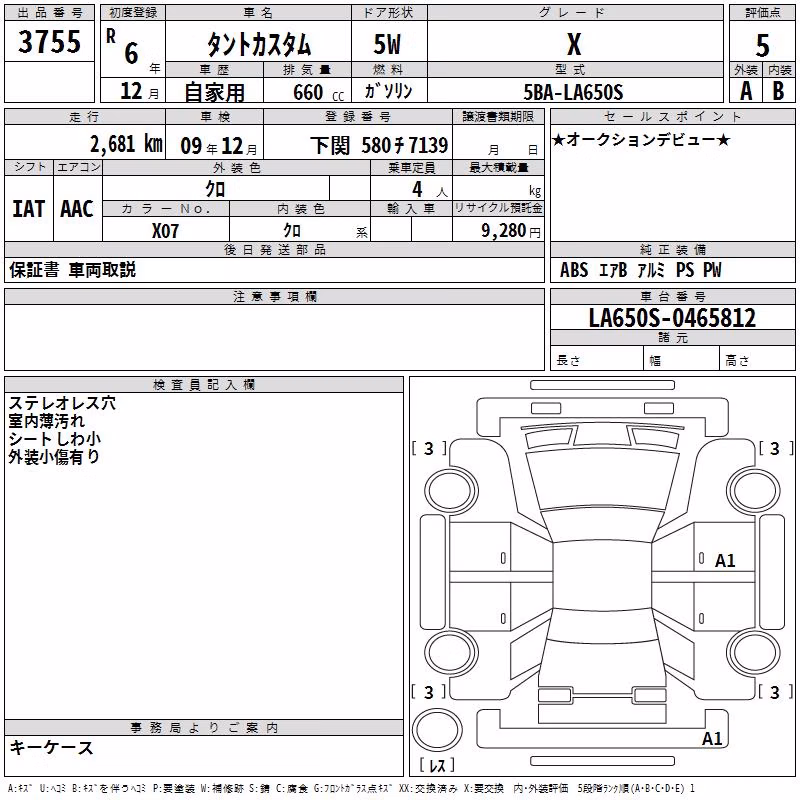Click the interior rating B
This screenshot has height=800, width=800.
778,91
